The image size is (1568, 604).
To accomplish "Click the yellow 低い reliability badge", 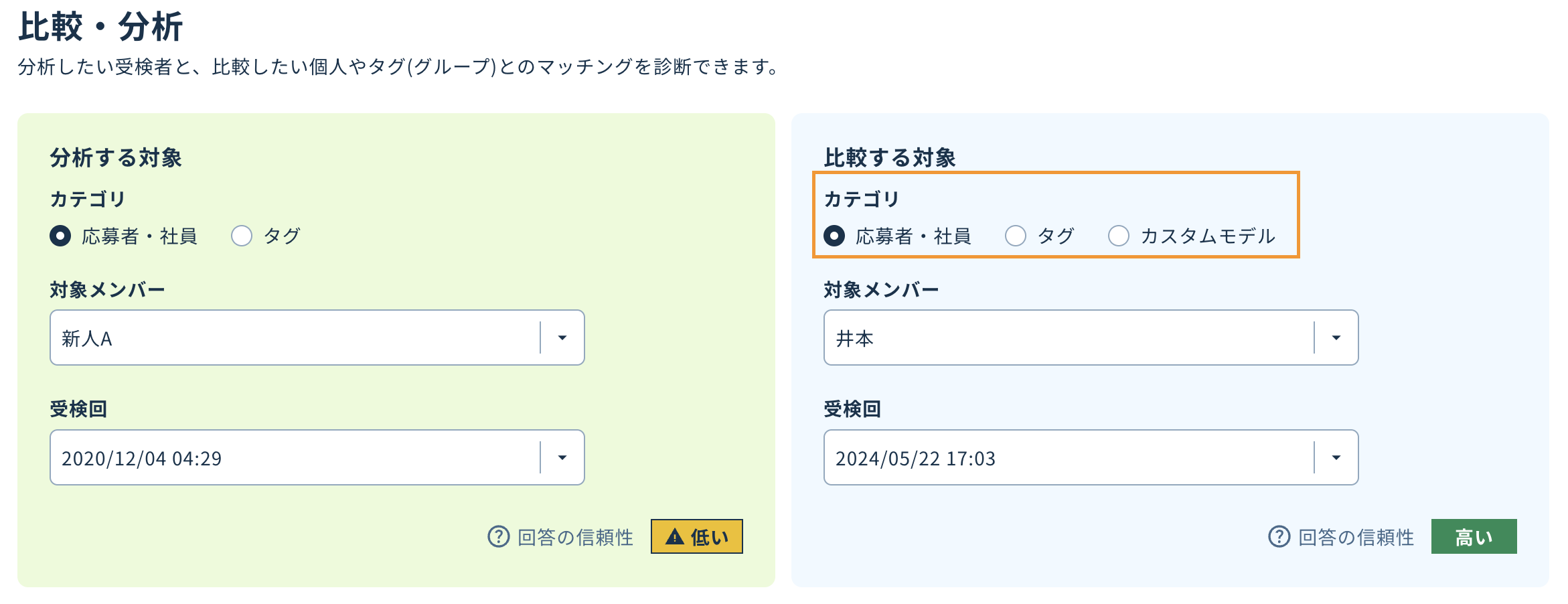I will coord(697,536).
